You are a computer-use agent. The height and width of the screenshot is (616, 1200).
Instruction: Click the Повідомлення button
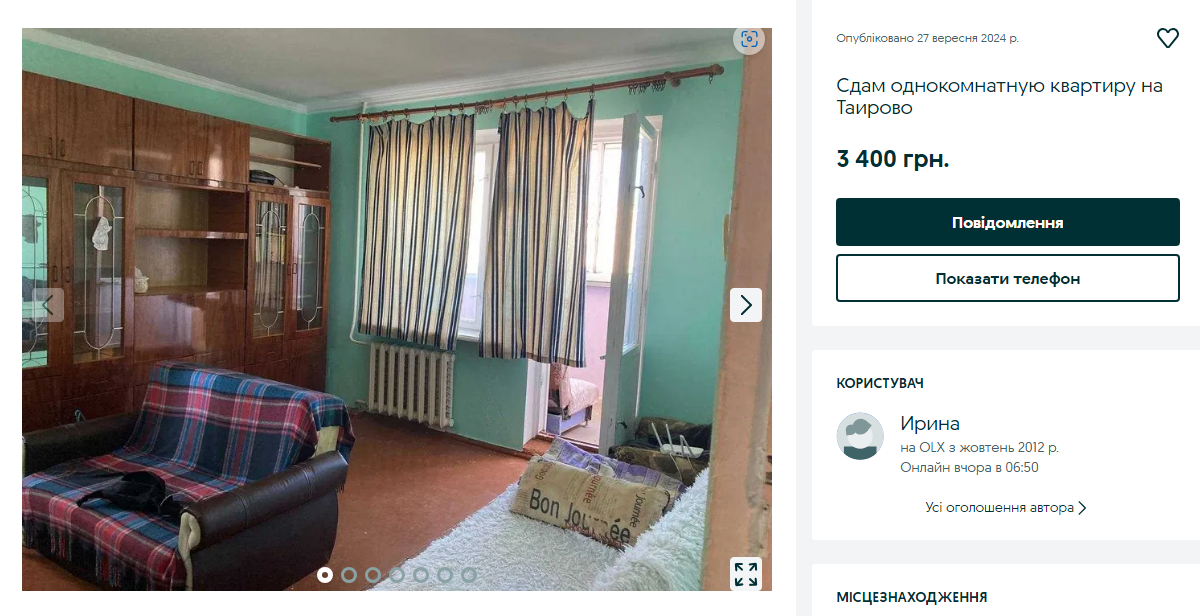coord(1008,222)
